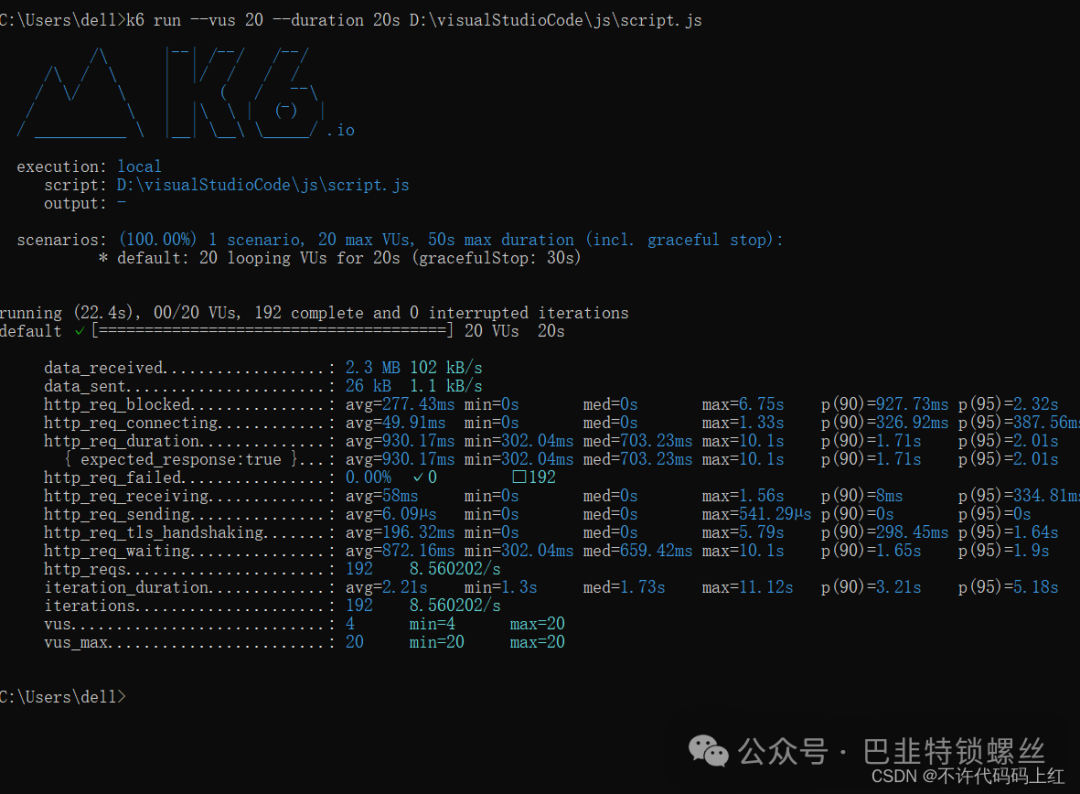
Task: Click 'avg=2.21s' value
Action: point(386,588)
